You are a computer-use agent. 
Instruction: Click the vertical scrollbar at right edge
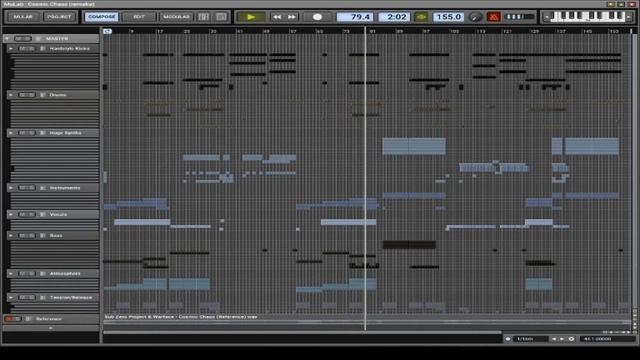[x=635, y=171]
